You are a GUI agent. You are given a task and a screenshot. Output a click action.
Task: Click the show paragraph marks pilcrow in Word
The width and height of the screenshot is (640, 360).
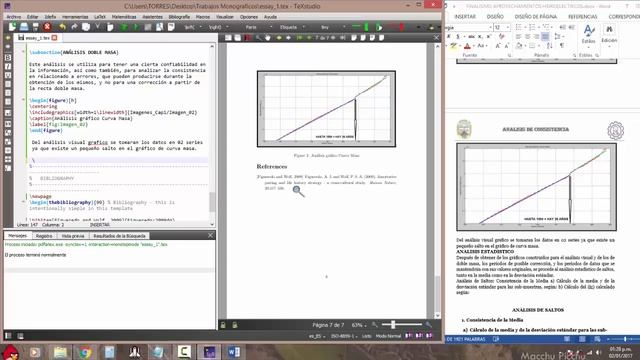coord(562,46)
